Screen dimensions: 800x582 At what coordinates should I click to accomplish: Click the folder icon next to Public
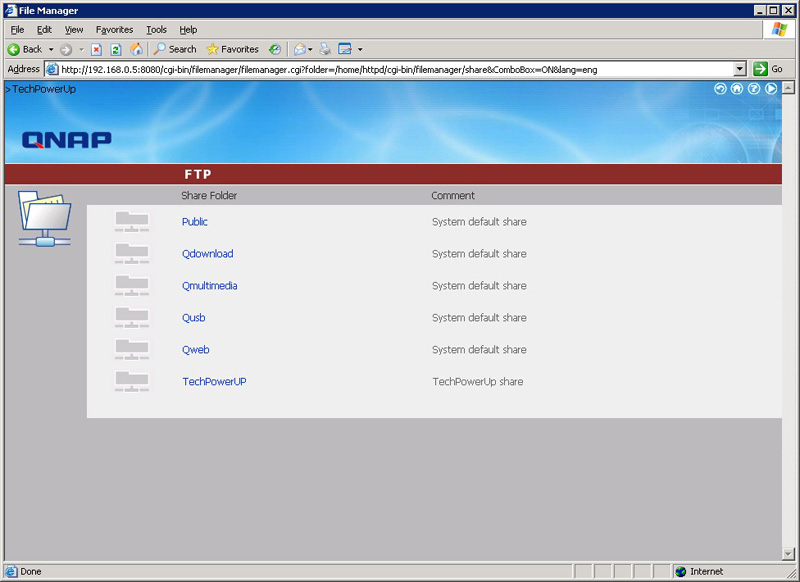132,222
